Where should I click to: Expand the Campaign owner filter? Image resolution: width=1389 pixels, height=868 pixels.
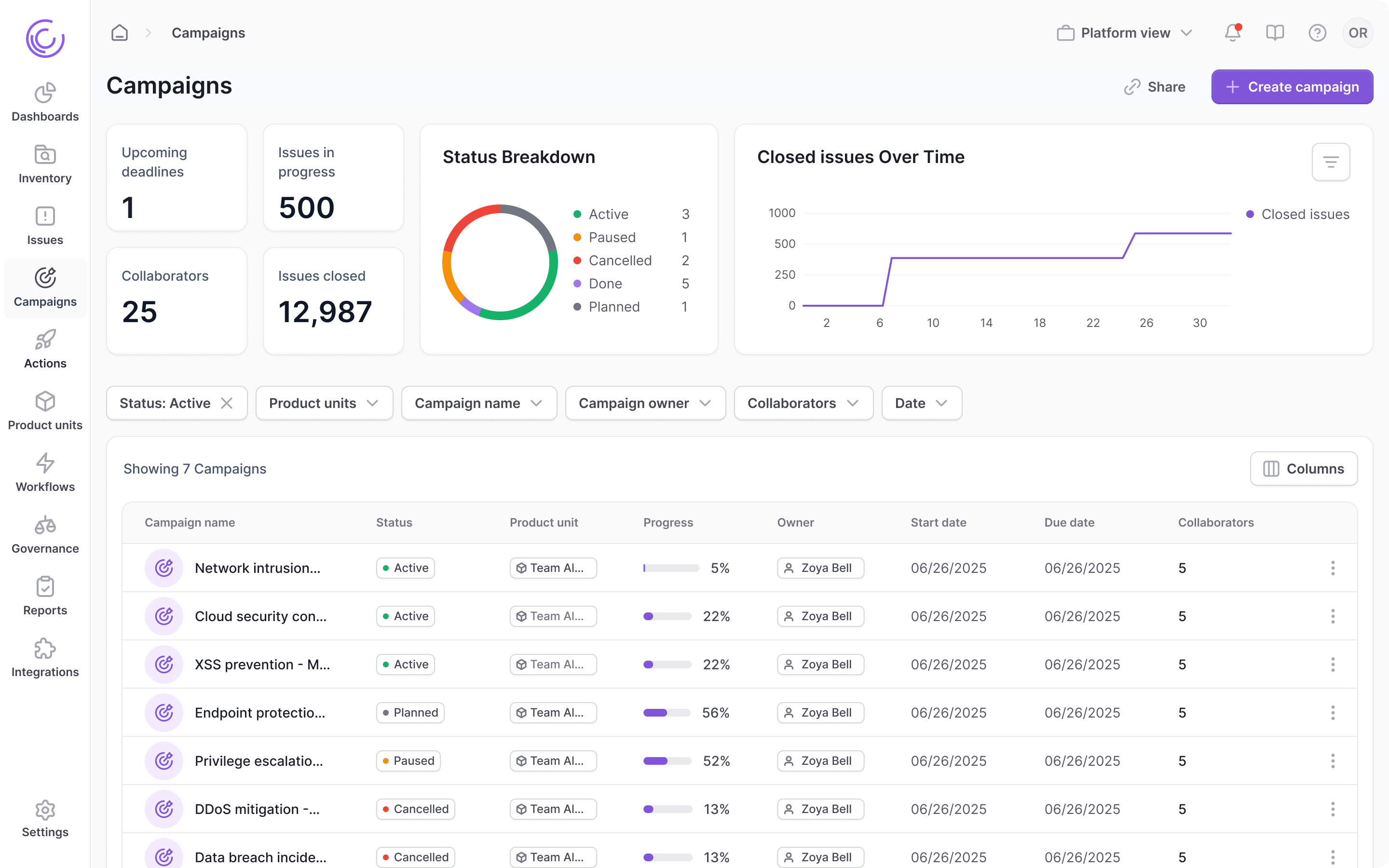(x=645, y=403)
